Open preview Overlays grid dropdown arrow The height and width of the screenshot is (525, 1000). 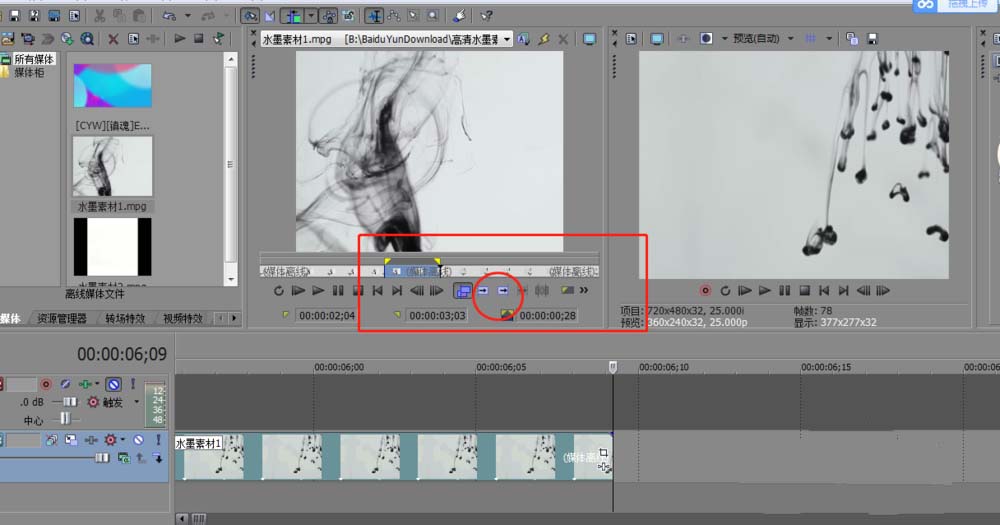(x=828, y=39)
